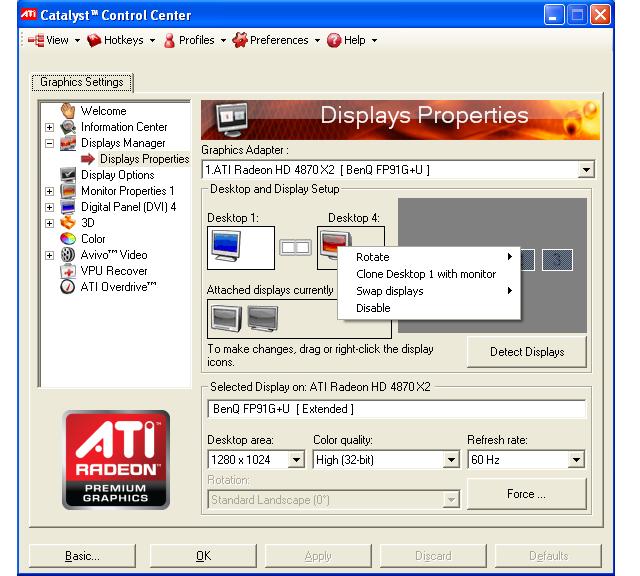Select Color in the tree

tap(93, 239)
